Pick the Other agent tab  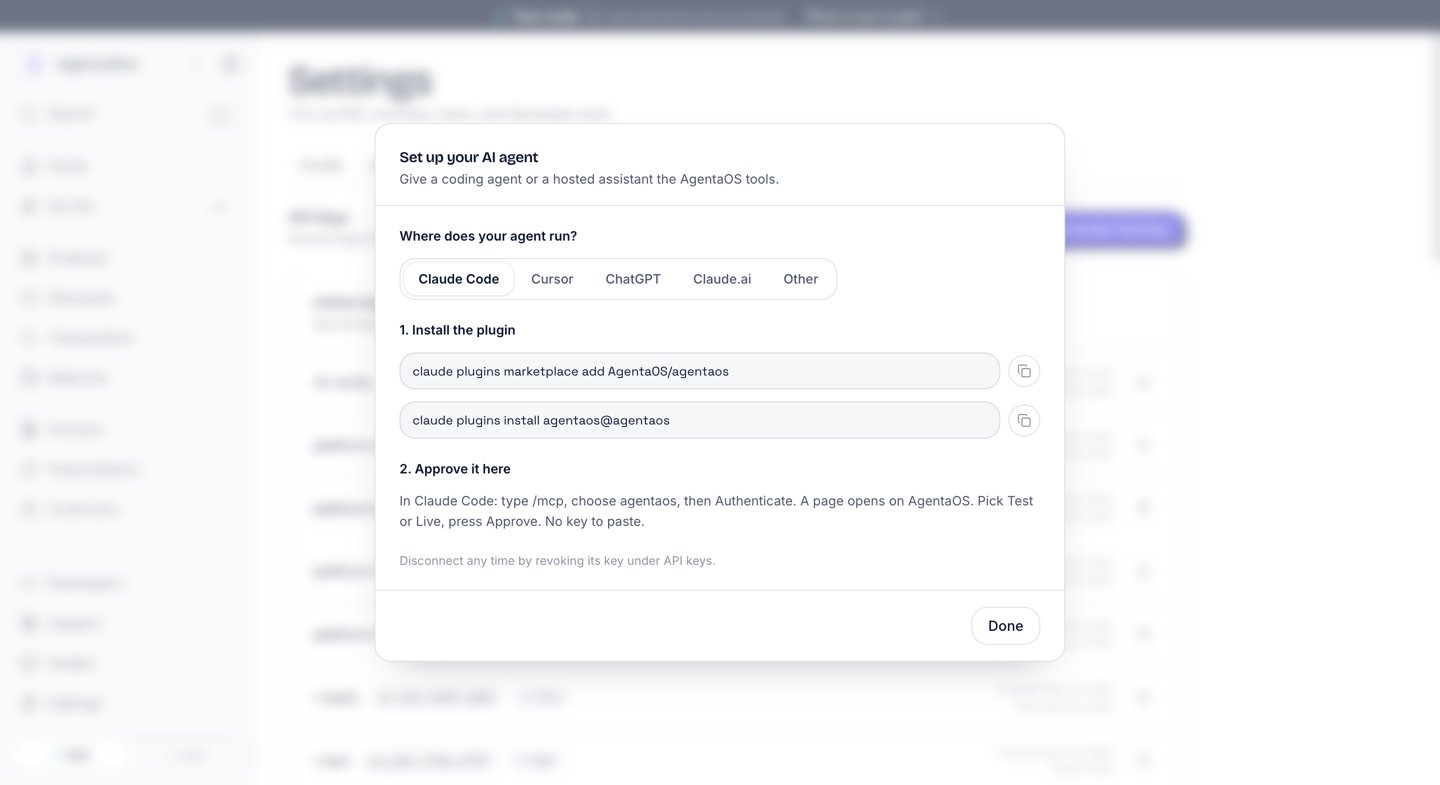click(x=801, y=279)
